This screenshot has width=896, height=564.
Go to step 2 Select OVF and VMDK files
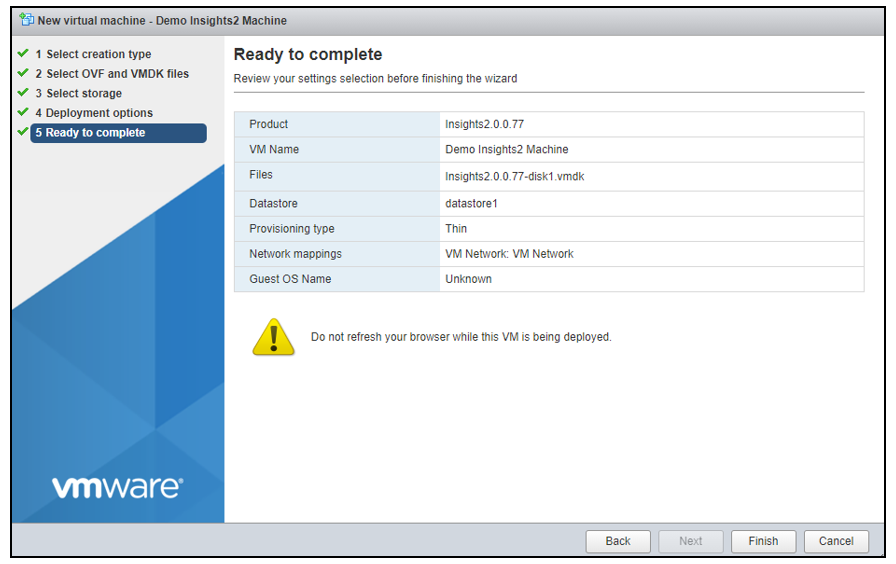pos(112,74)
